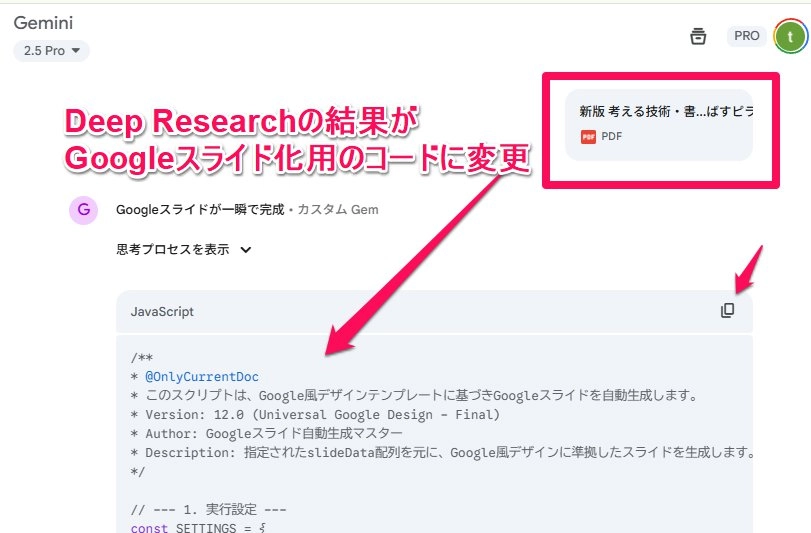The height and width of the screenshot is (533, 811).
Task: Click the PDF title 新版 考える技術
Action: pyautogui.click(x=666, y=111)
